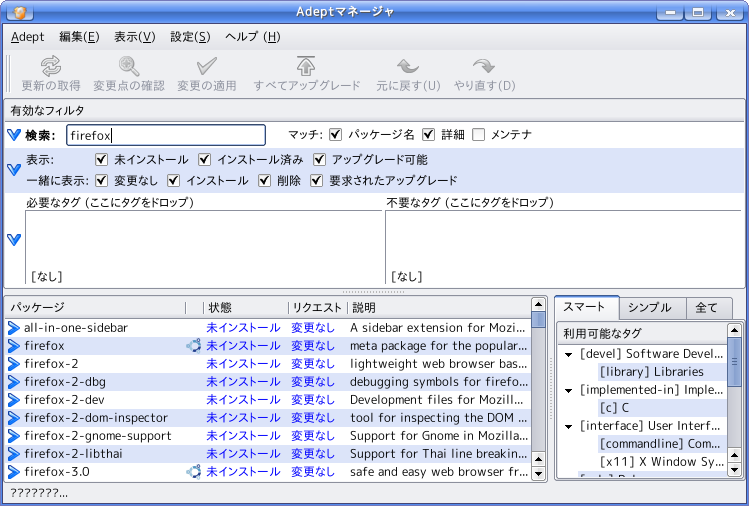Toggle the 詳細 match checkbox
The height and width of the screenshot is (506, 749).
(428, 135)
